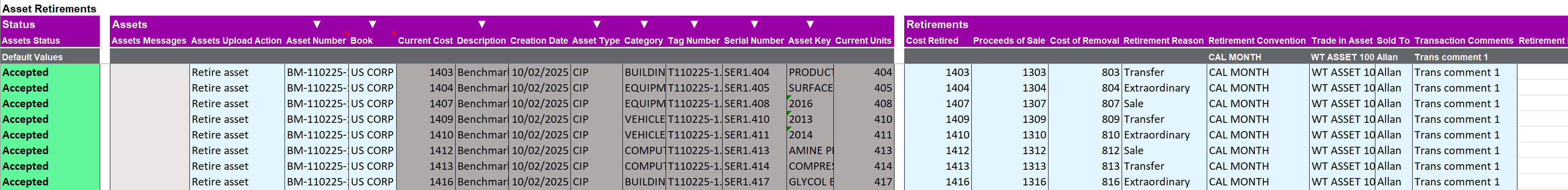Click the Asset Key filter triangle

(810, 24)
